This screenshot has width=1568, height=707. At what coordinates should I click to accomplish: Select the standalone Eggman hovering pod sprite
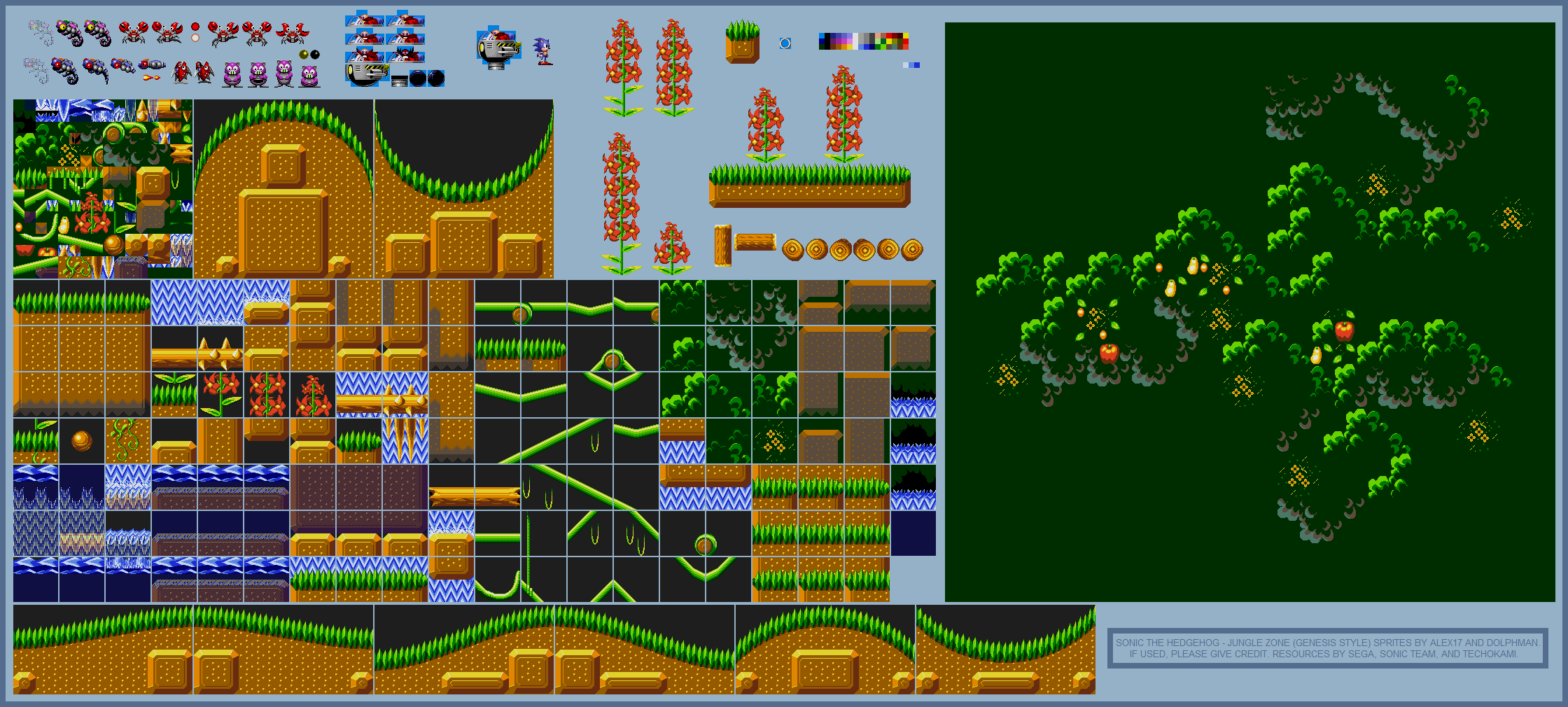click(498, 49)
